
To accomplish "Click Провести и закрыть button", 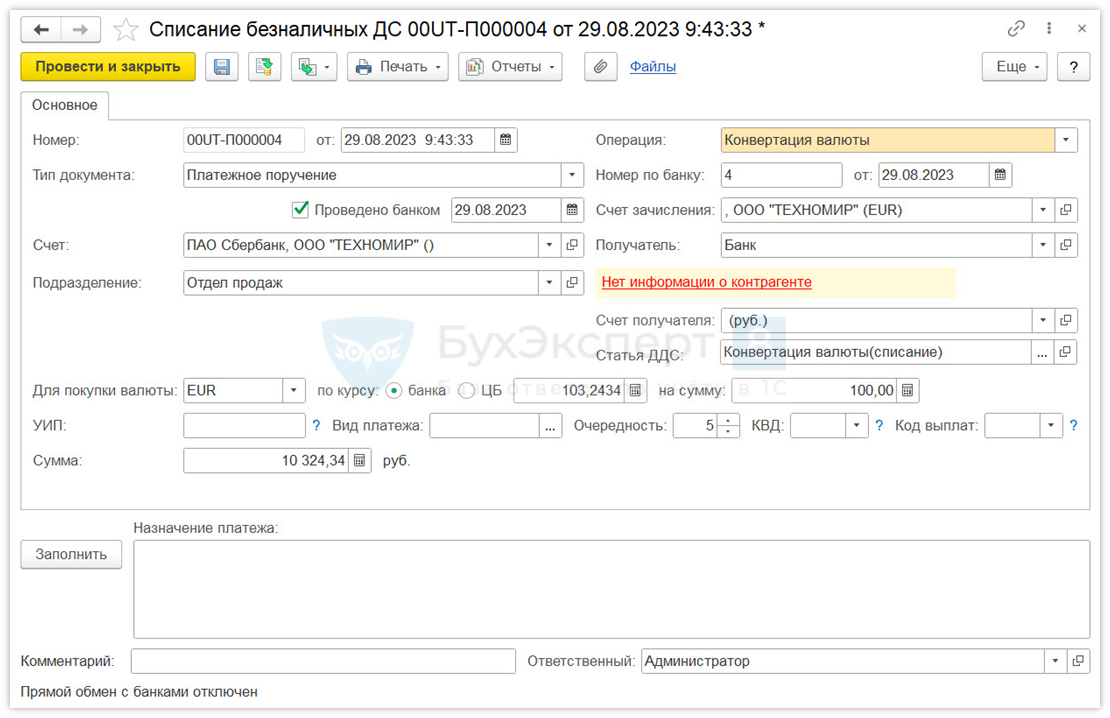I will [x=108, y=67].
